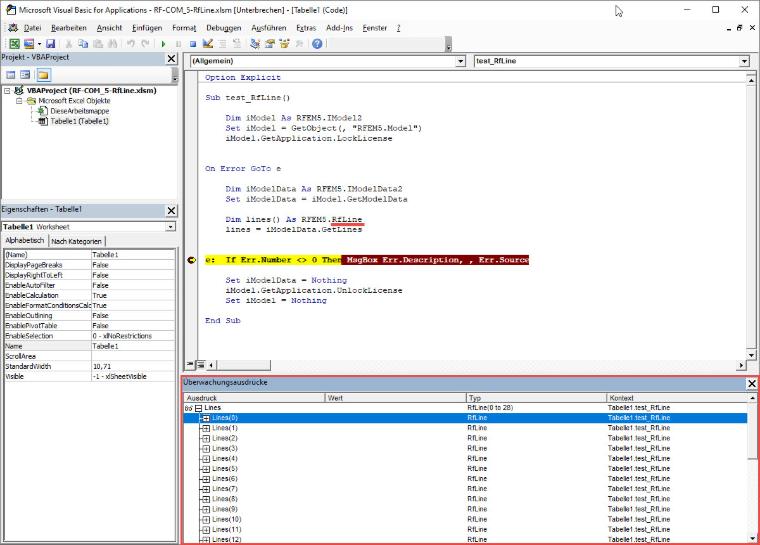This screenshot has width=760, height=545.
Task: Collapse the Microsoft Excel Objekte folder
Action: point(19,101)
